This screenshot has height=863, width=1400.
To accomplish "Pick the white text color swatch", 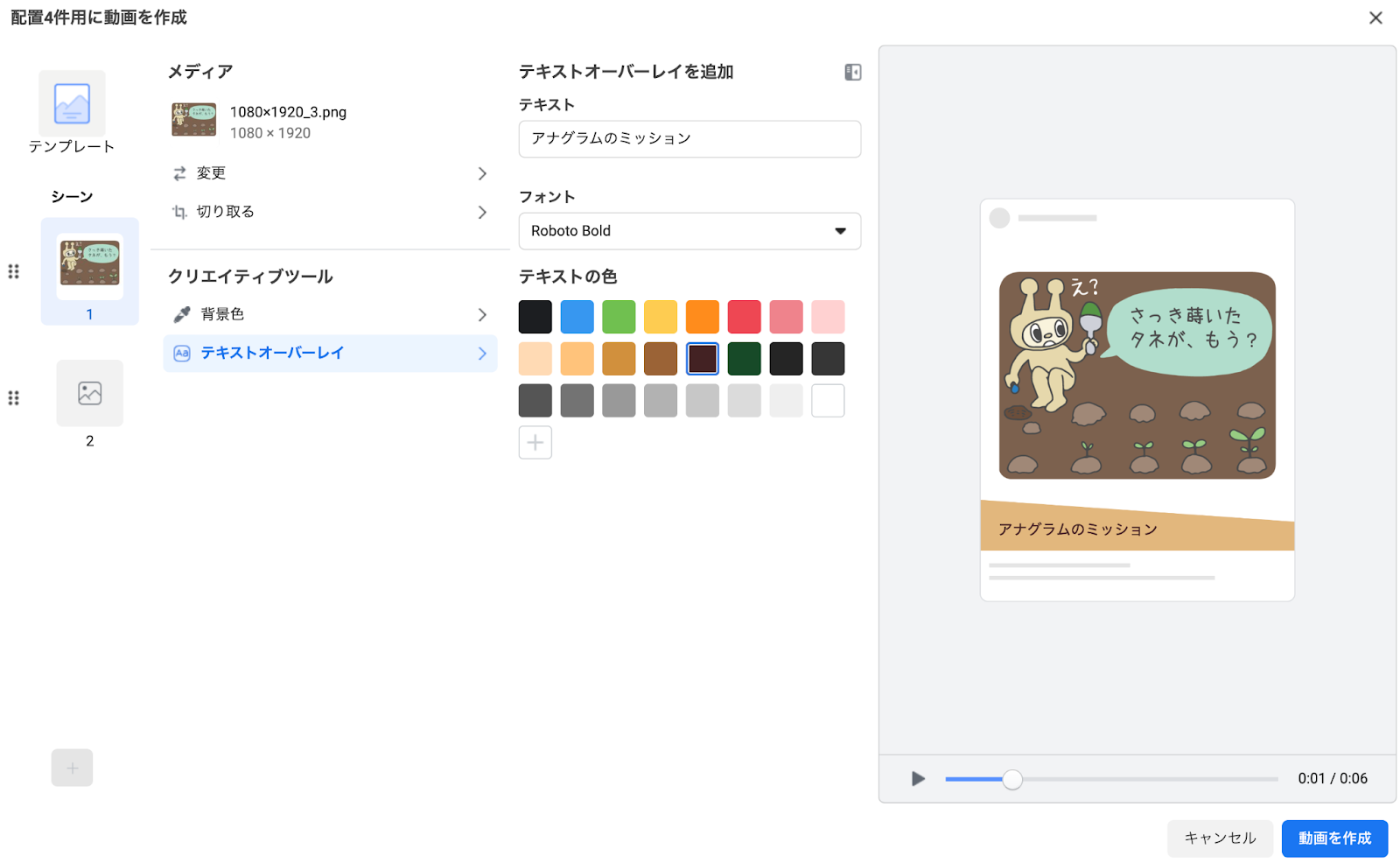I will [828, 401].
